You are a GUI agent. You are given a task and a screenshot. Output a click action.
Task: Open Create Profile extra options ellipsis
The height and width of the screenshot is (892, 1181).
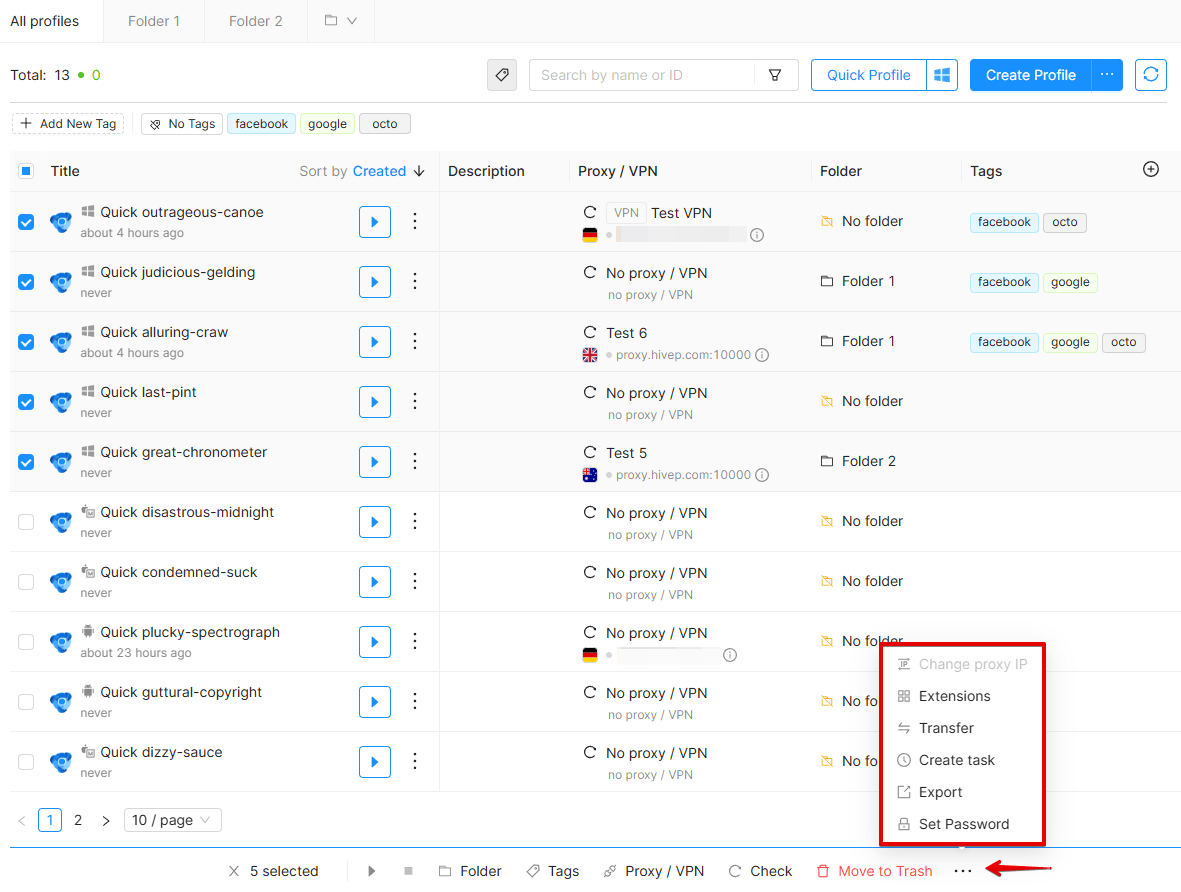point(1106,75)
